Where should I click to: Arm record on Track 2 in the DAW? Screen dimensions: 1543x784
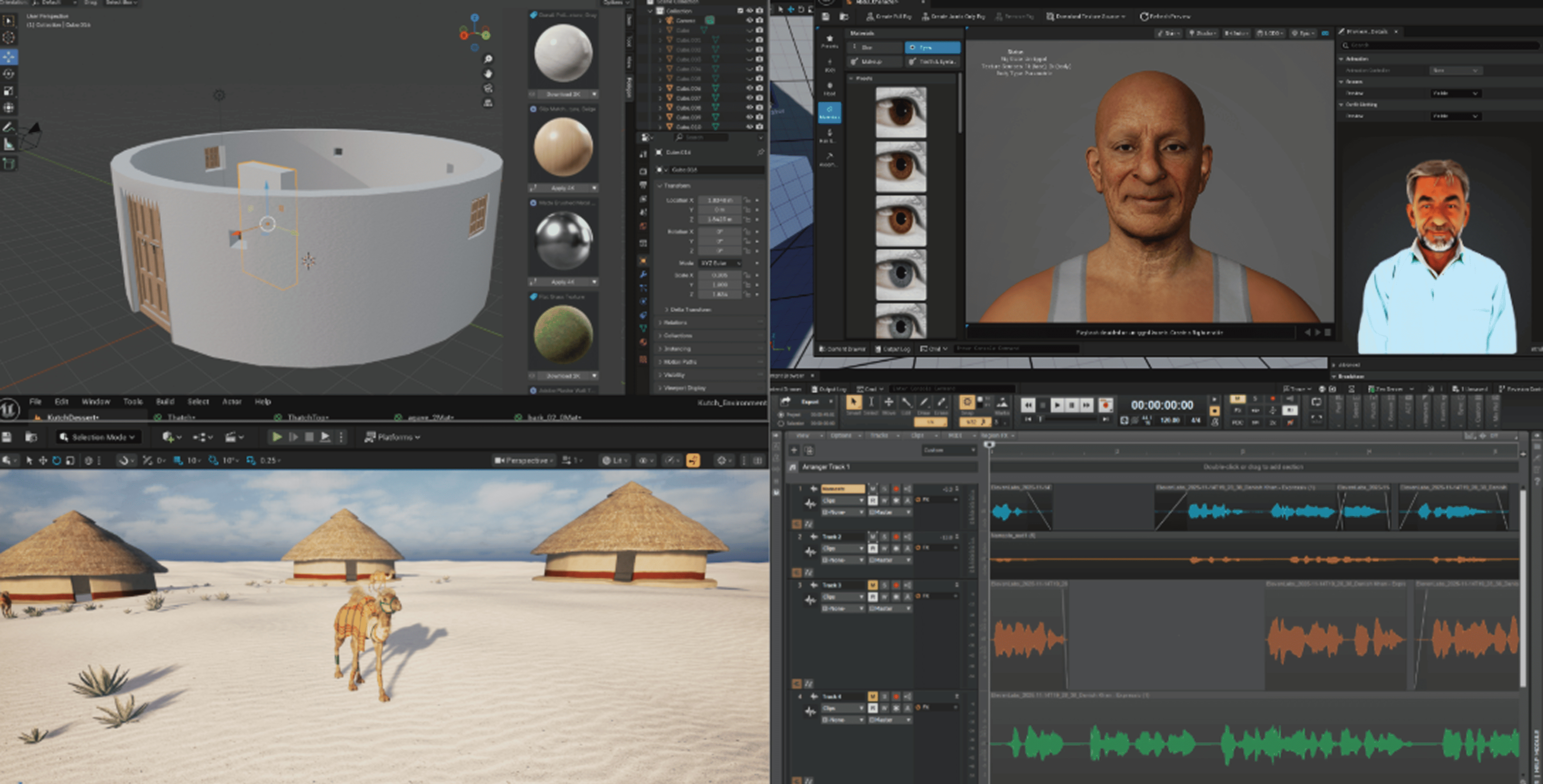point(896,537)
